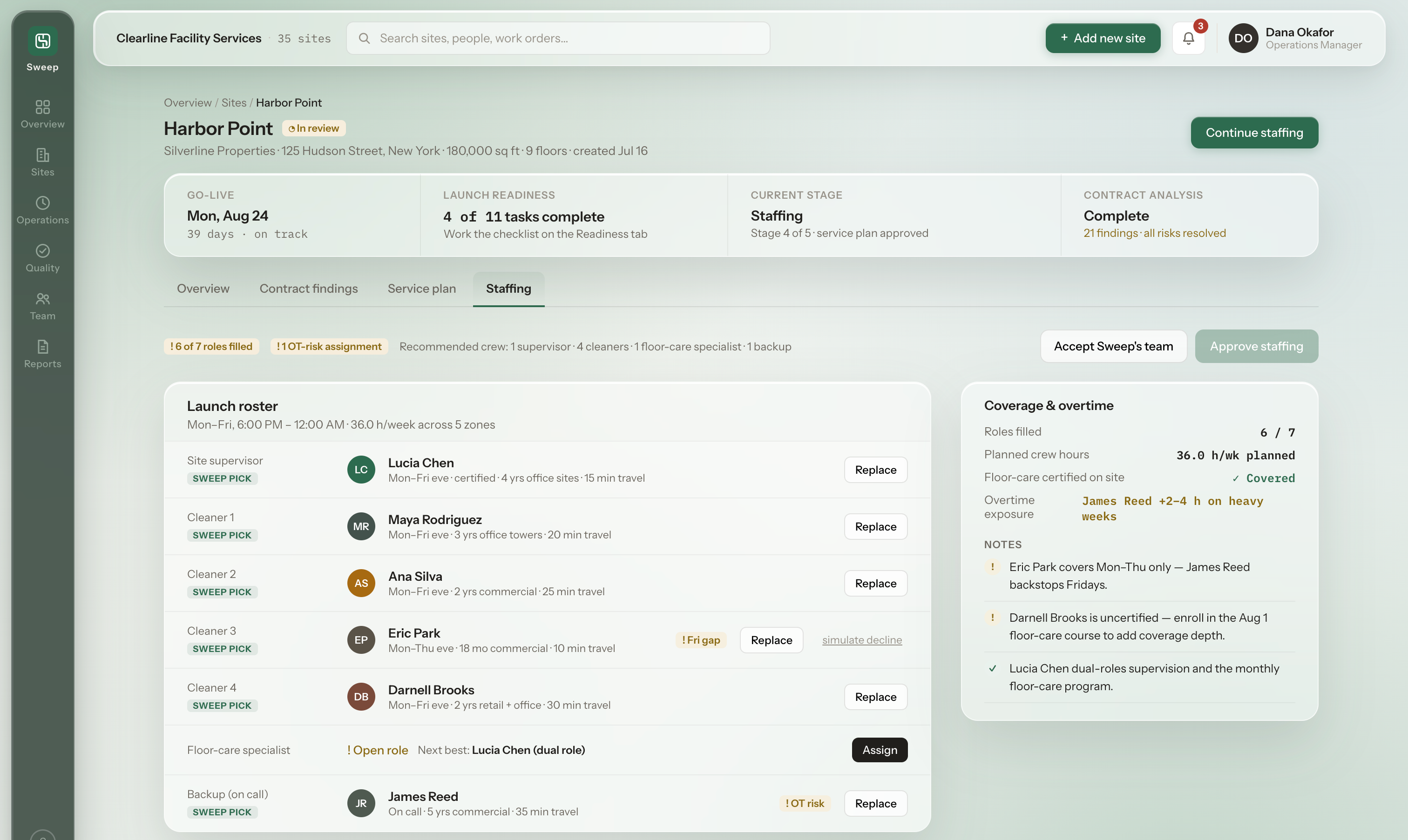Click Clearline Facility Services company name
The height and width of the screenshot is (840, 1408).
point(189,38)
